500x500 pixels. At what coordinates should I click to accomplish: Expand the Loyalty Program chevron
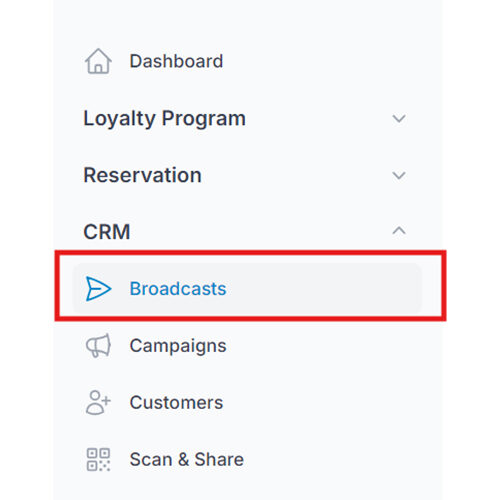[399, 118]
